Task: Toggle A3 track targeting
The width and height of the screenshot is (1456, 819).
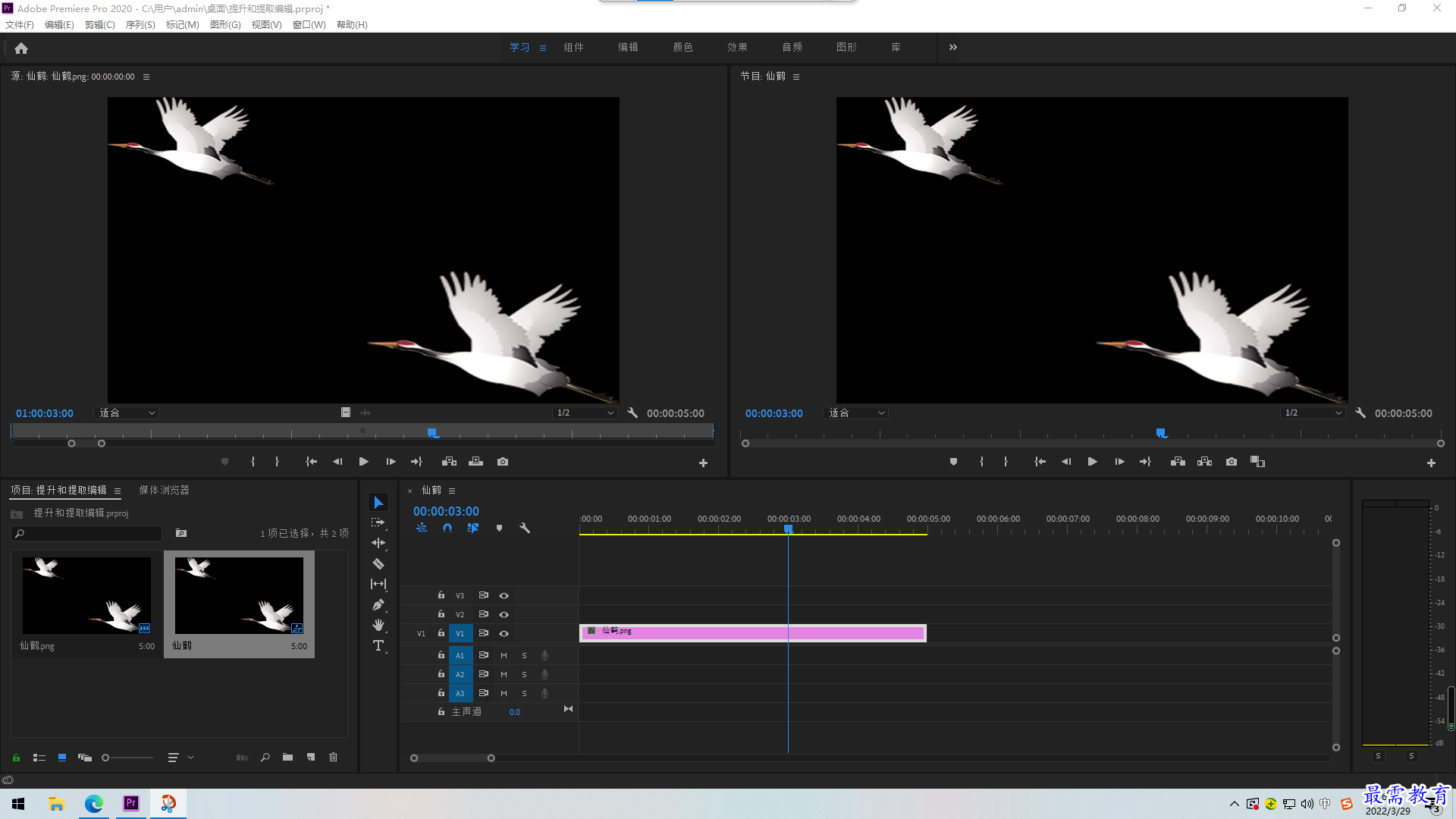Action: tap(460, 694)
